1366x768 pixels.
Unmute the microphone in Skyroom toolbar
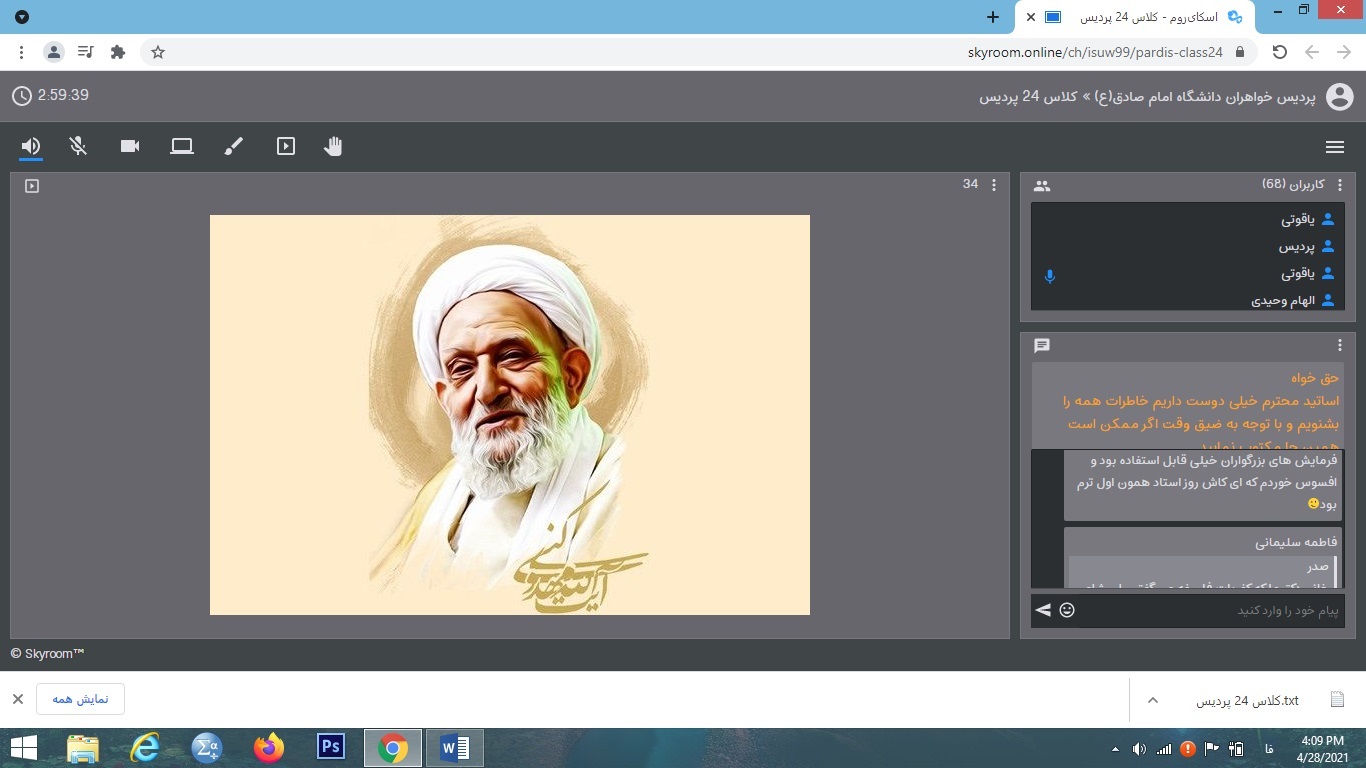pyautogui.click(x=78, y=146)
